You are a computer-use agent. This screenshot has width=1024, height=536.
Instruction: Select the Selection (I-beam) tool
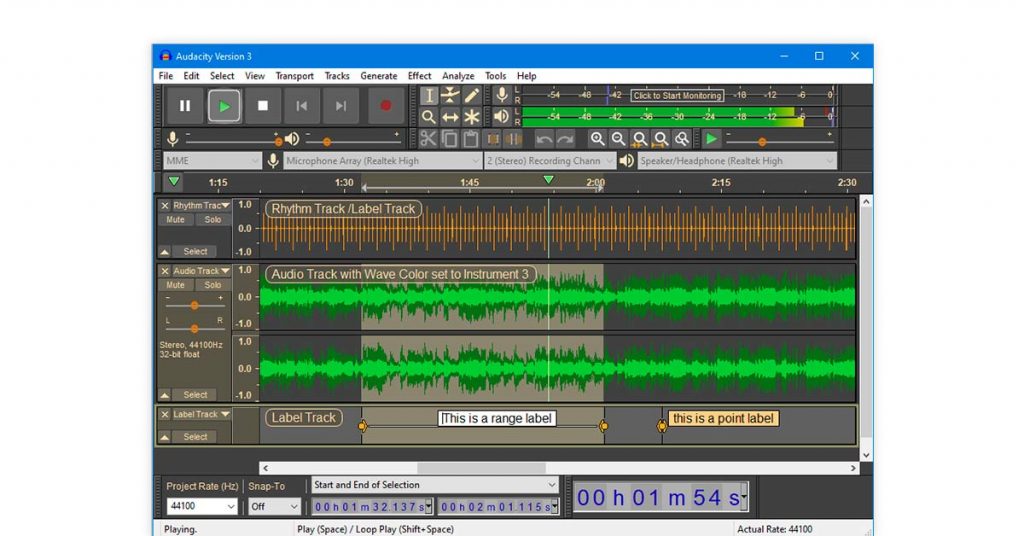pyautogui.click(x=428, y=95)
